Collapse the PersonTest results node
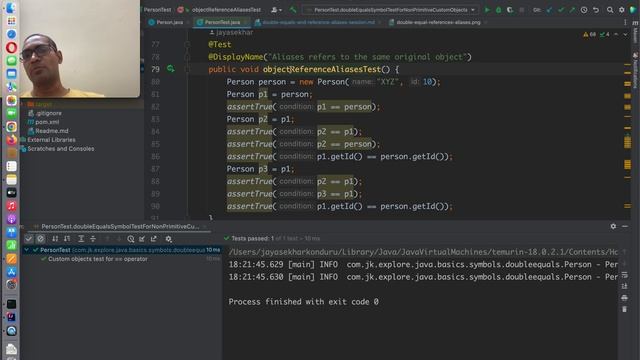 27,250
